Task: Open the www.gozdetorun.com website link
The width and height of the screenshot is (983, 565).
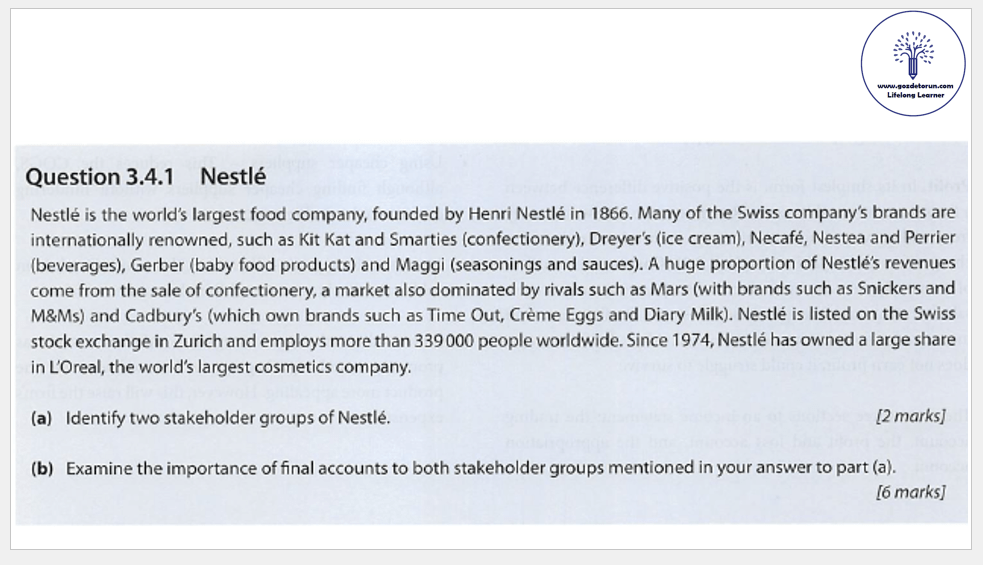Action: pyautogui.click(x=914, y=86)
